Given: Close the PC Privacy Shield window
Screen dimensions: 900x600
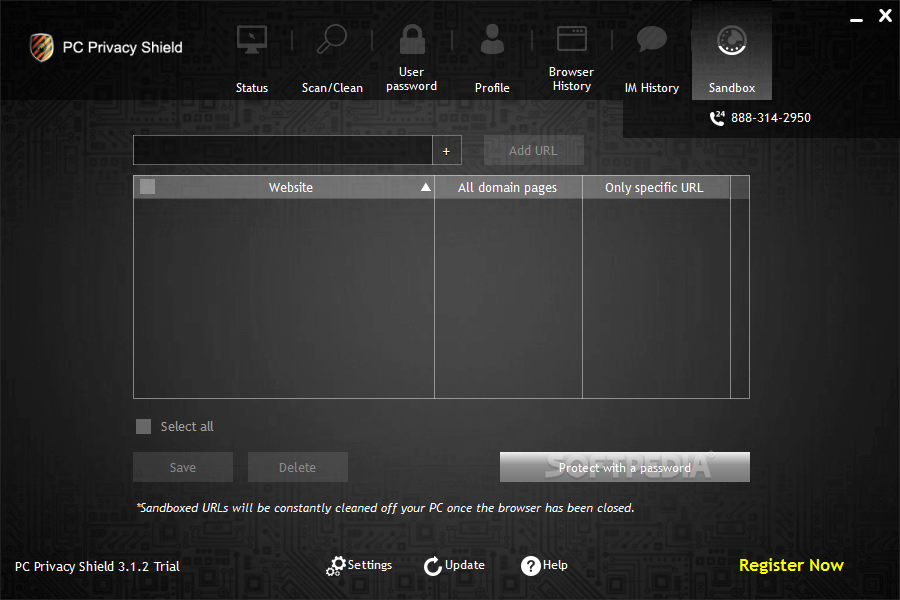Looking at the screenshot, I should click(x=885, y=16).
